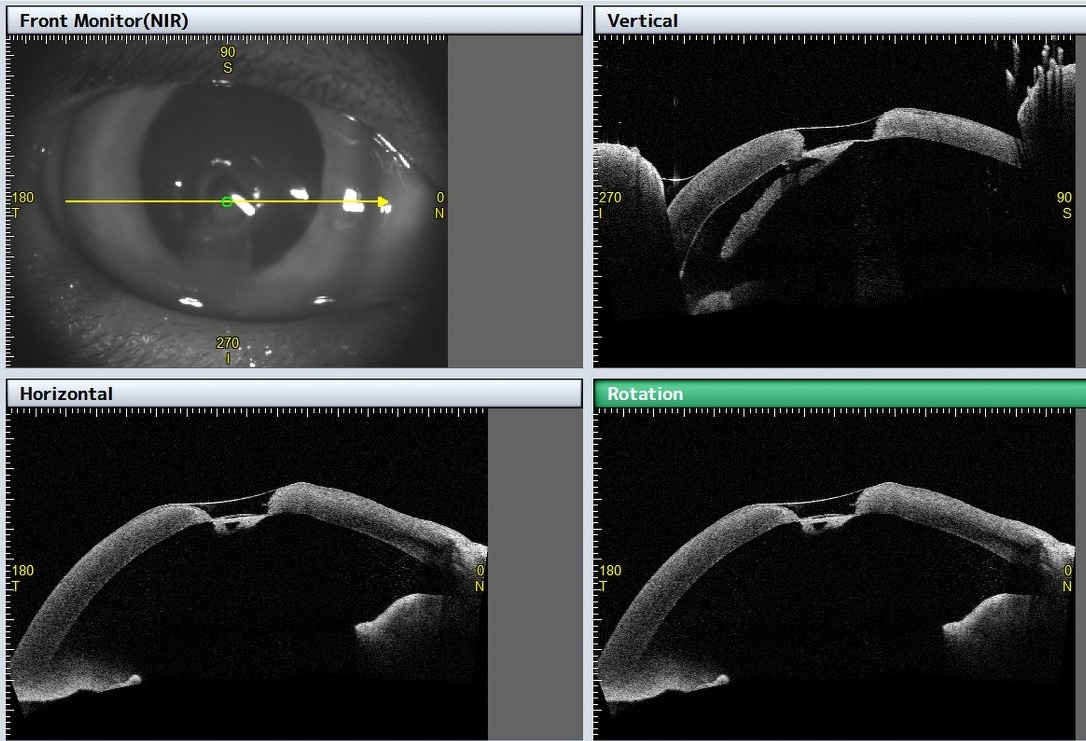Open the NIR eye image in Front Monitor

click(x=227, y=202)
